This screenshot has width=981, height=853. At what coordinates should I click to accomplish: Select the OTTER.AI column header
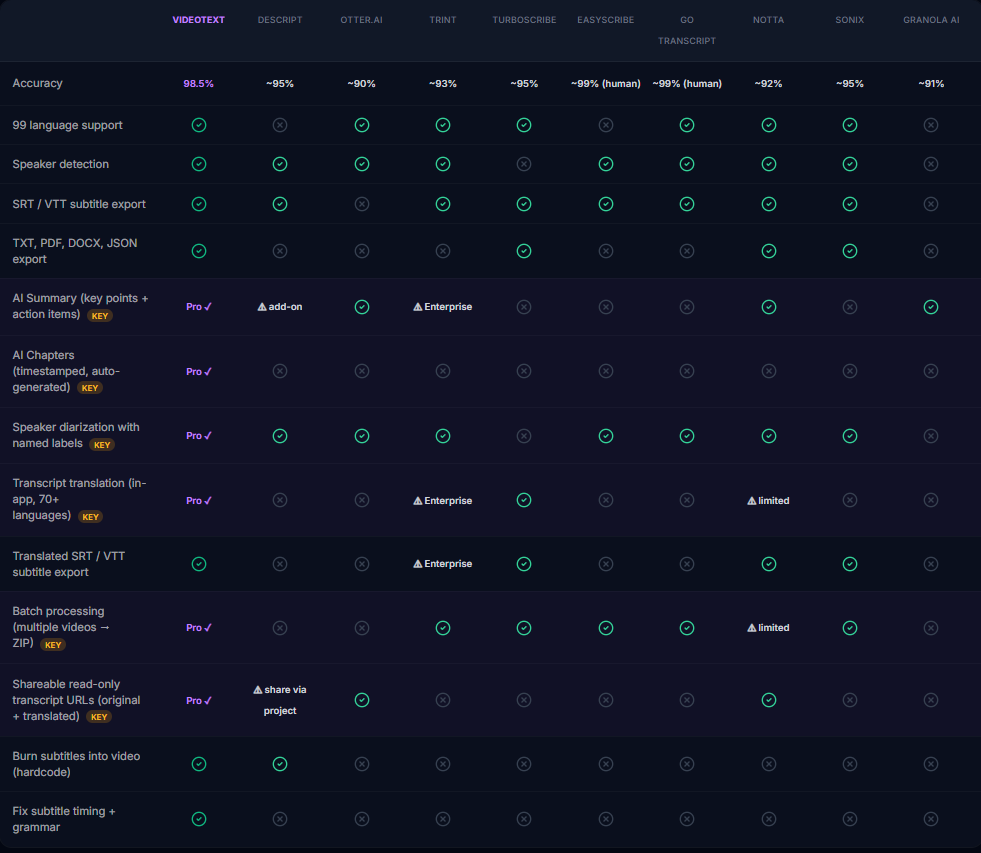pos(362,20)
